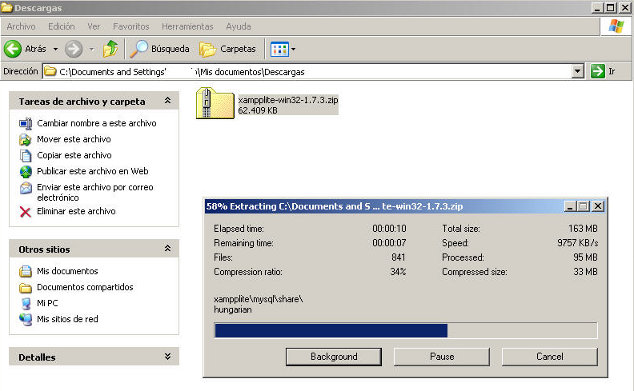Click the 62.409 KB file size
This screenshot has height=391, width=634.
click(x=258, y=110)
